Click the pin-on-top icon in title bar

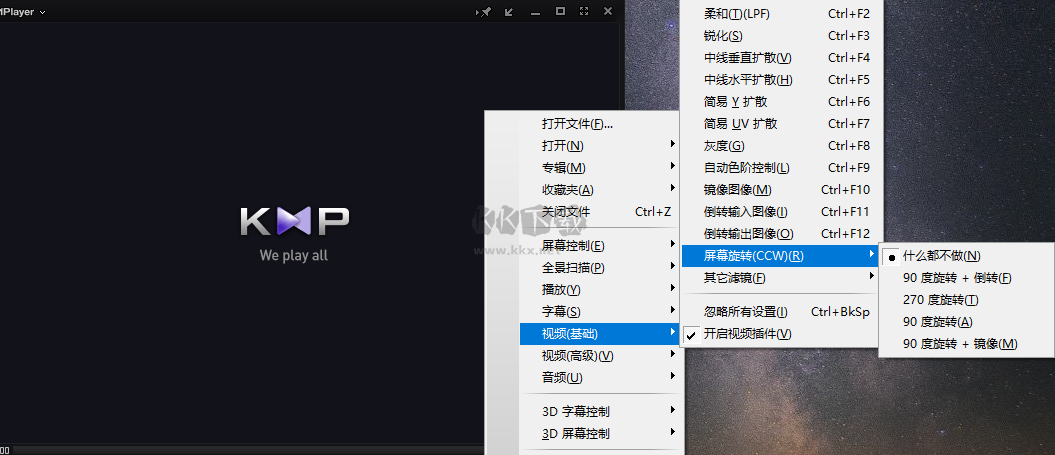click(485, 12)
